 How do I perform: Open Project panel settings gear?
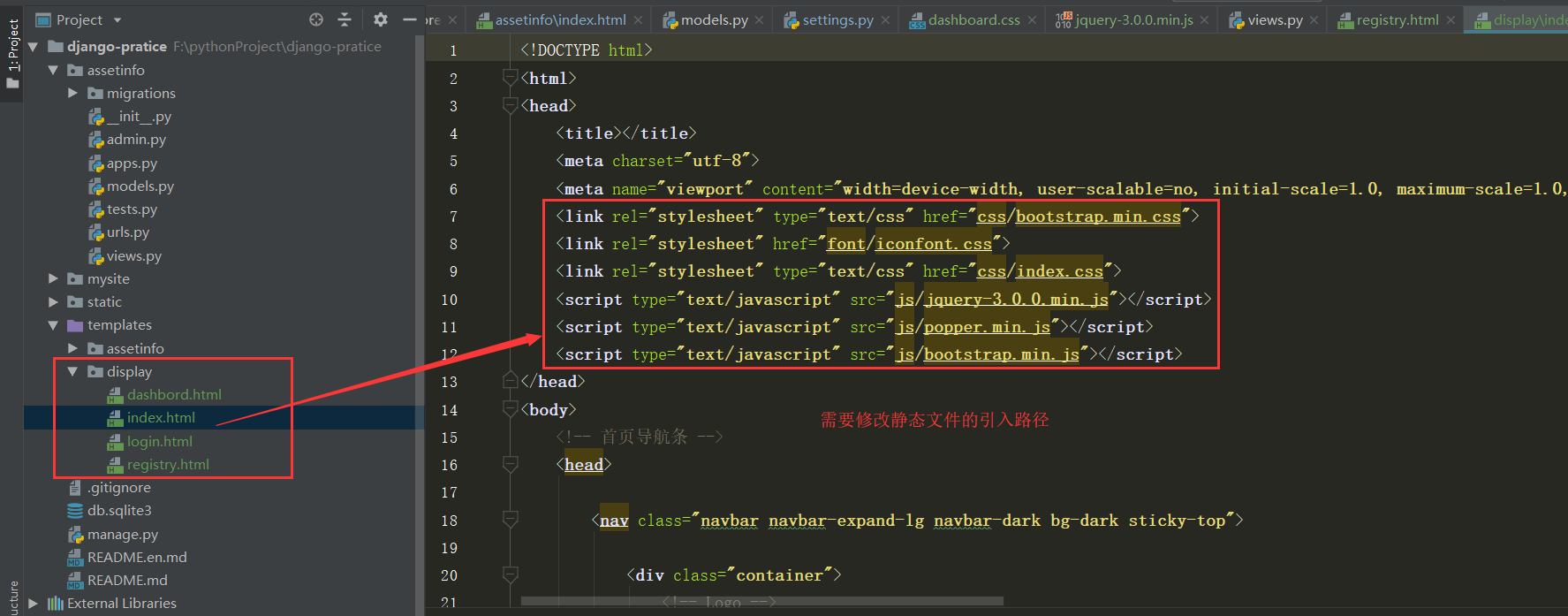click(x=381, y=19)
